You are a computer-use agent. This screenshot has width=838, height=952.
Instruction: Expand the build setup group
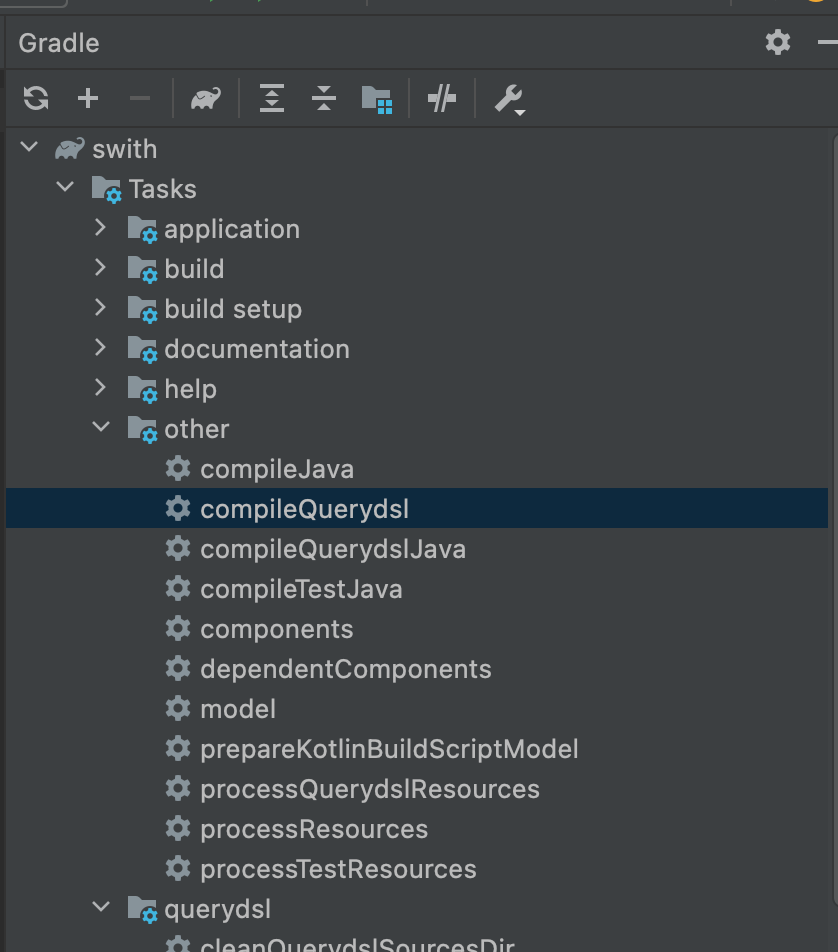click(101, 308)
